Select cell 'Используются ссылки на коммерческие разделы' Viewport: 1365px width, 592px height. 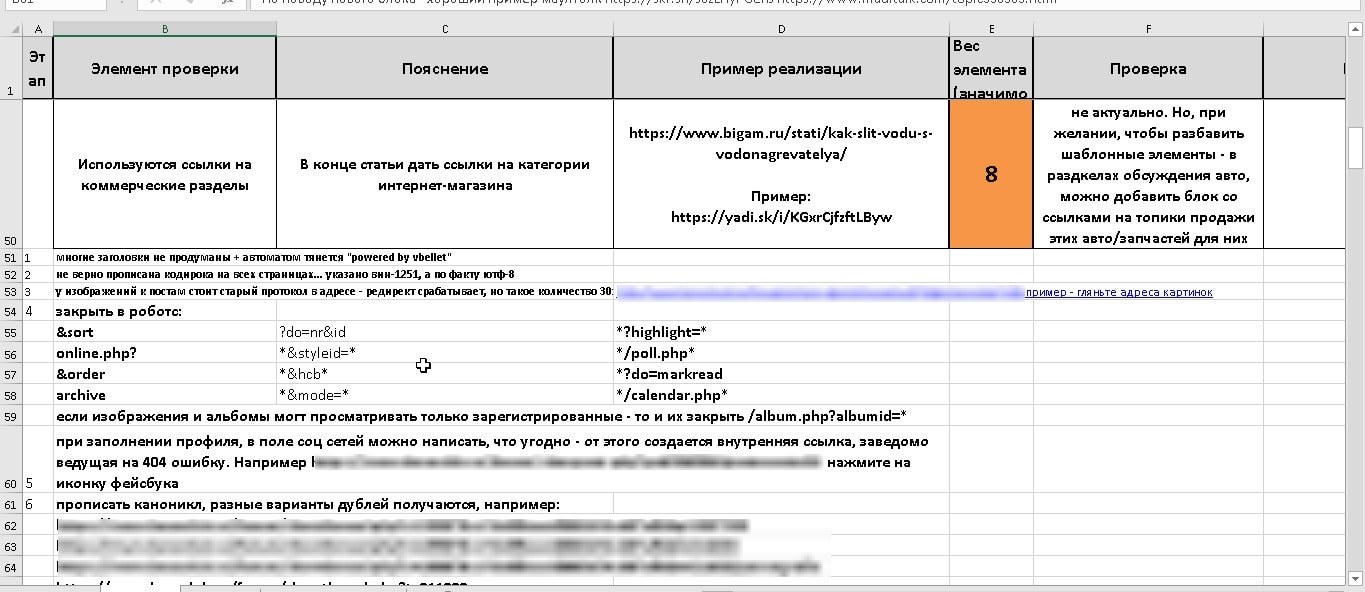[x=165, y=174]
